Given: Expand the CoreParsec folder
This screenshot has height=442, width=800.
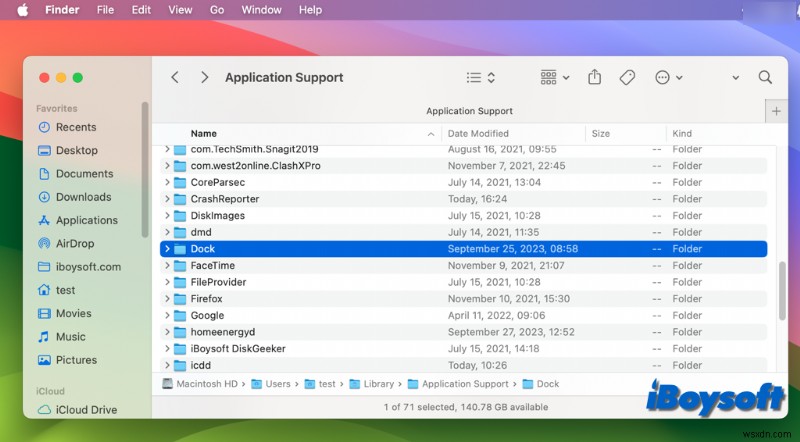Looking at the screenshot, I should 167,182.
